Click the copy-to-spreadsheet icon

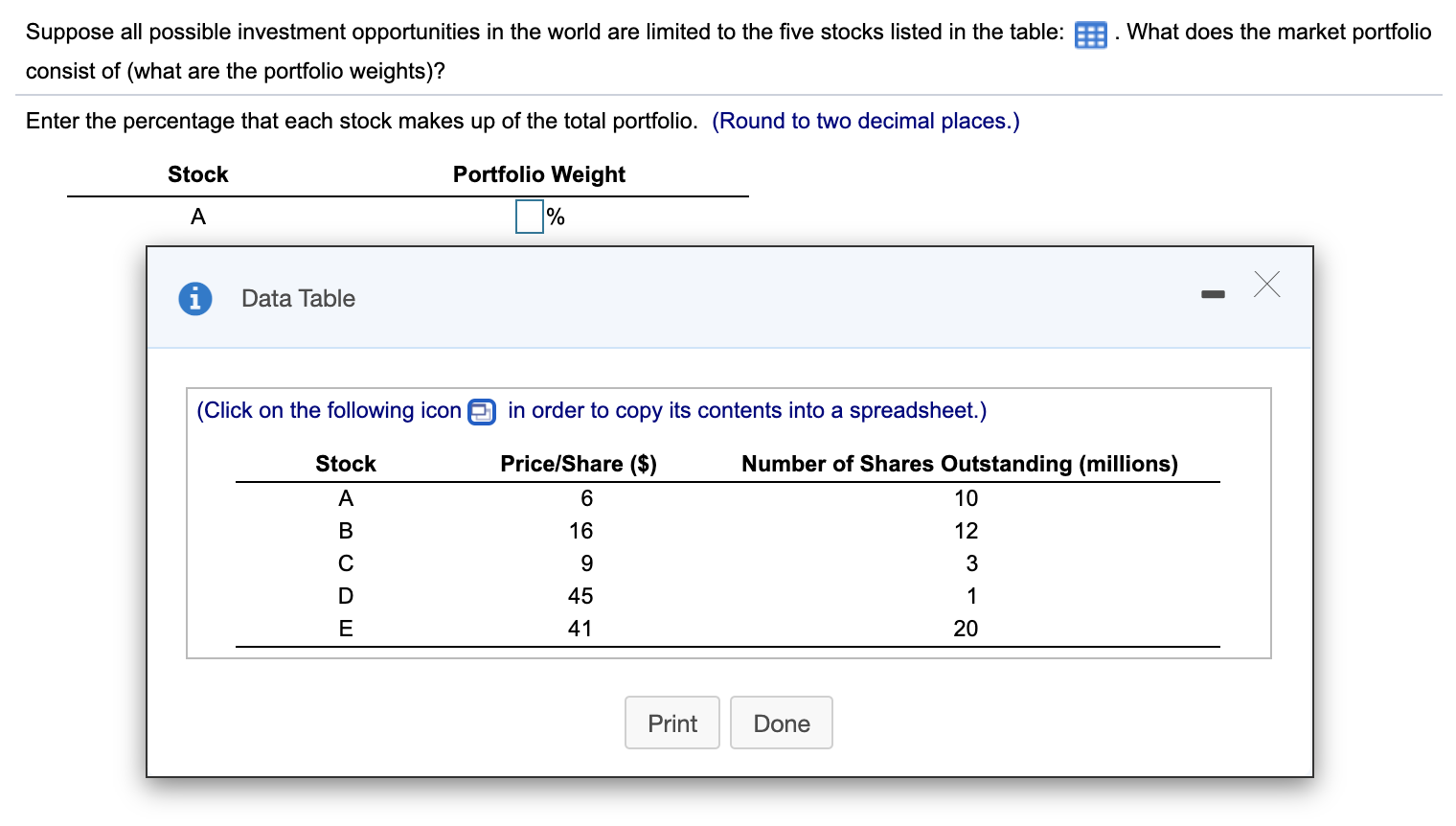click(x=481, y=412)
